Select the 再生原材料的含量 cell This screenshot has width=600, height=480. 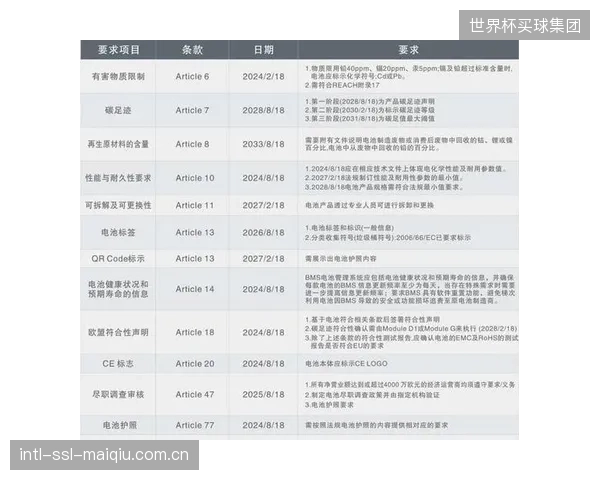tap(118, 144)
